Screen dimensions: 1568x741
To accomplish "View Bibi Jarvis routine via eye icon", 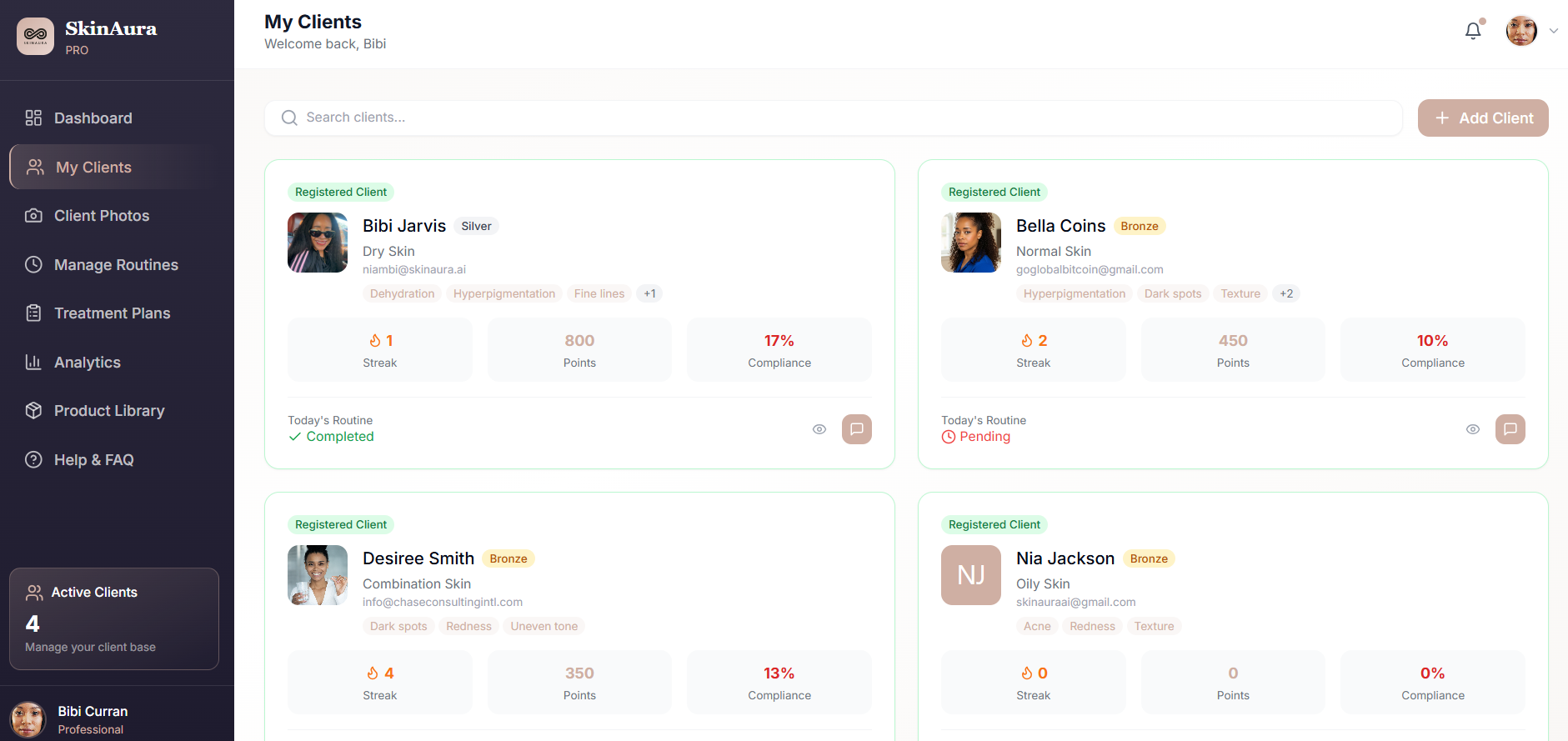I will (x=819, y=429).
